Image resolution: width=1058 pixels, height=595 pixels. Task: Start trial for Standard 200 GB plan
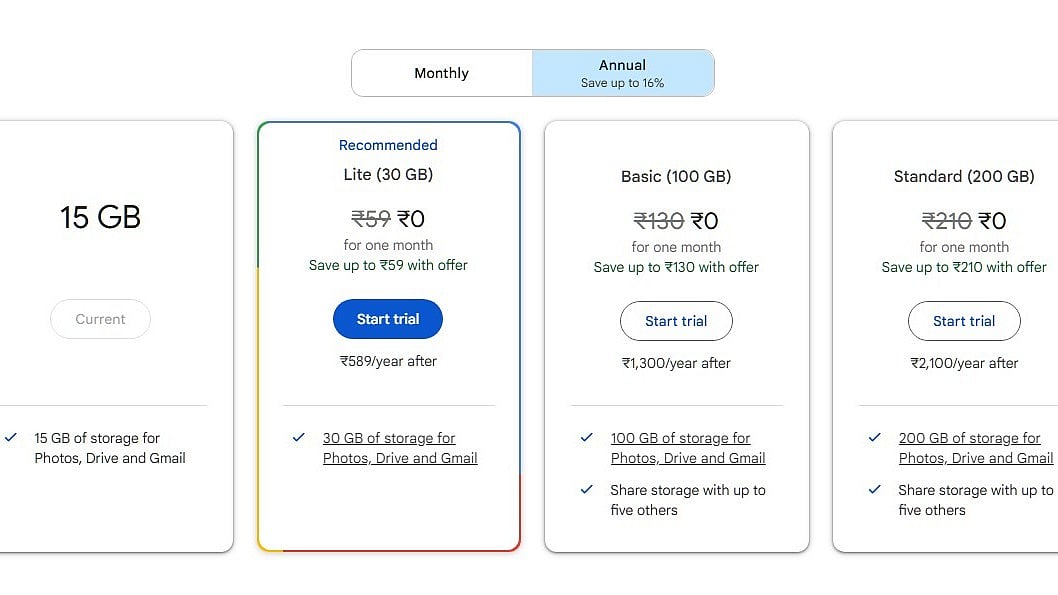(964, 321)
